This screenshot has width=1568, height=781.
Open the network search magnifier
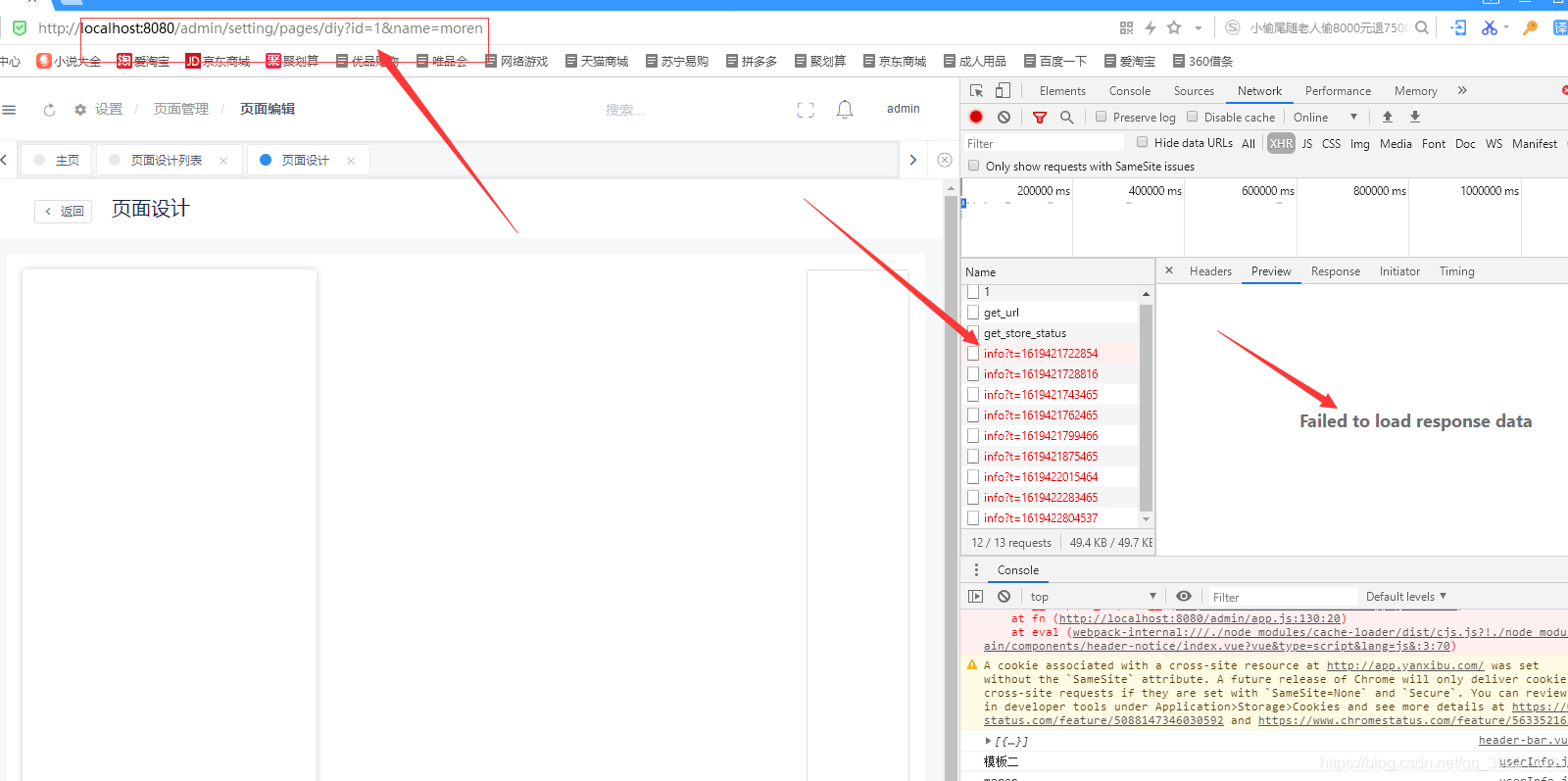[1066, 117]
